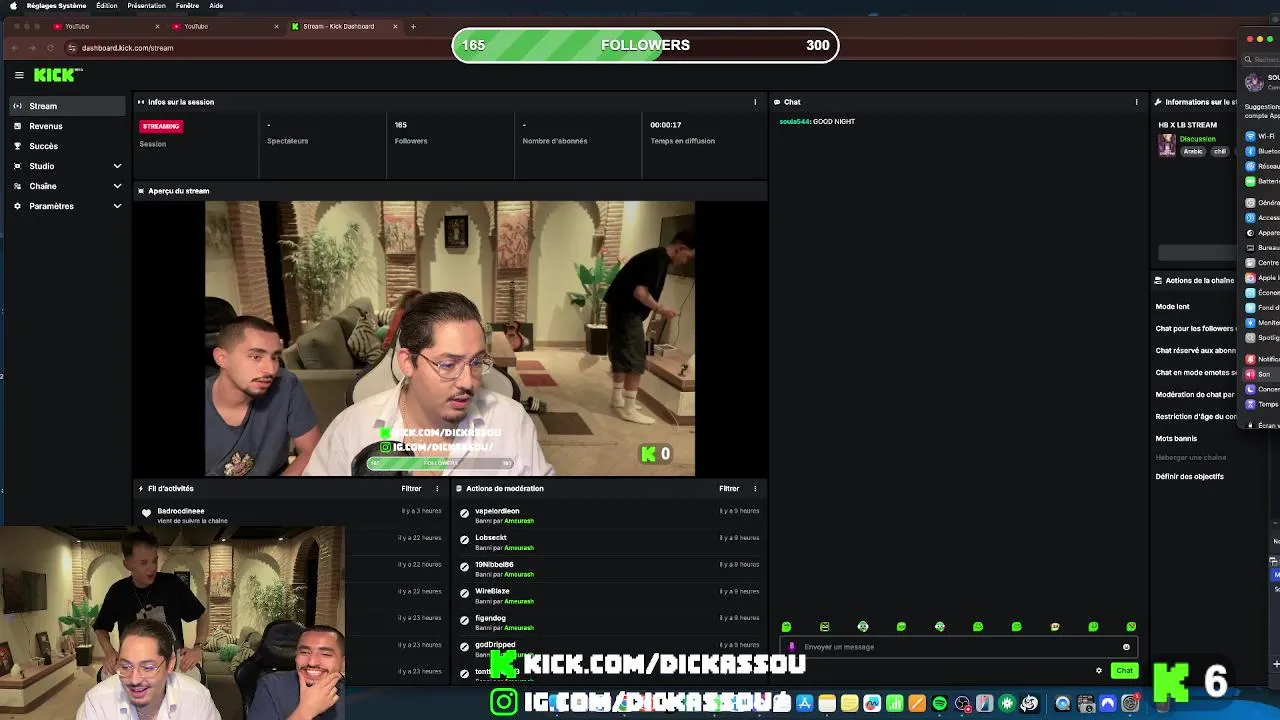Click browser forward arrow

pos(32,48)
